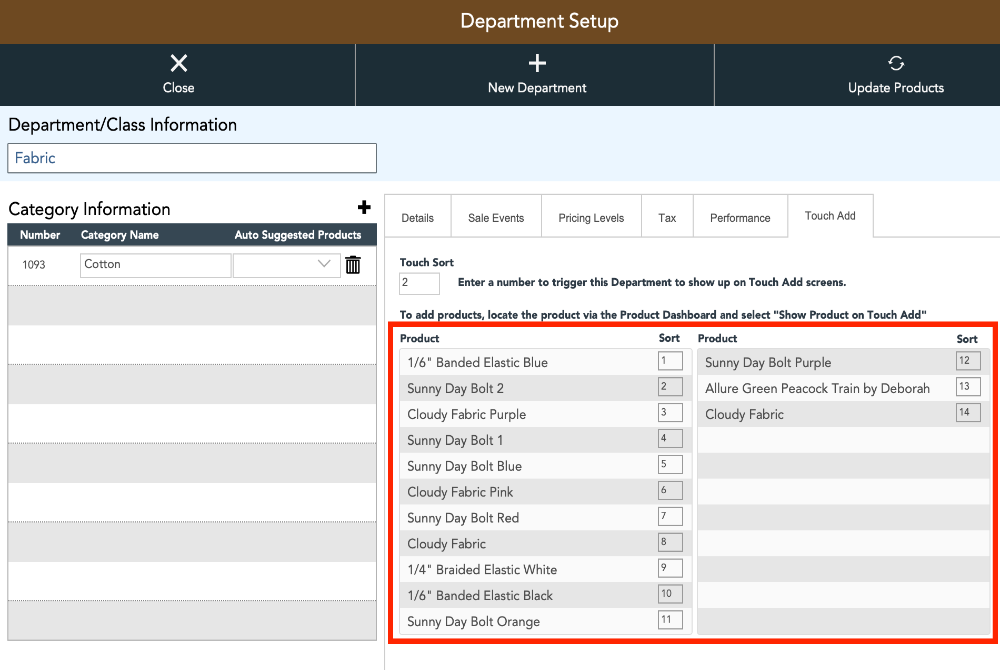
Task: Select the Pricing Levels tab
Action: coord(591,217)
